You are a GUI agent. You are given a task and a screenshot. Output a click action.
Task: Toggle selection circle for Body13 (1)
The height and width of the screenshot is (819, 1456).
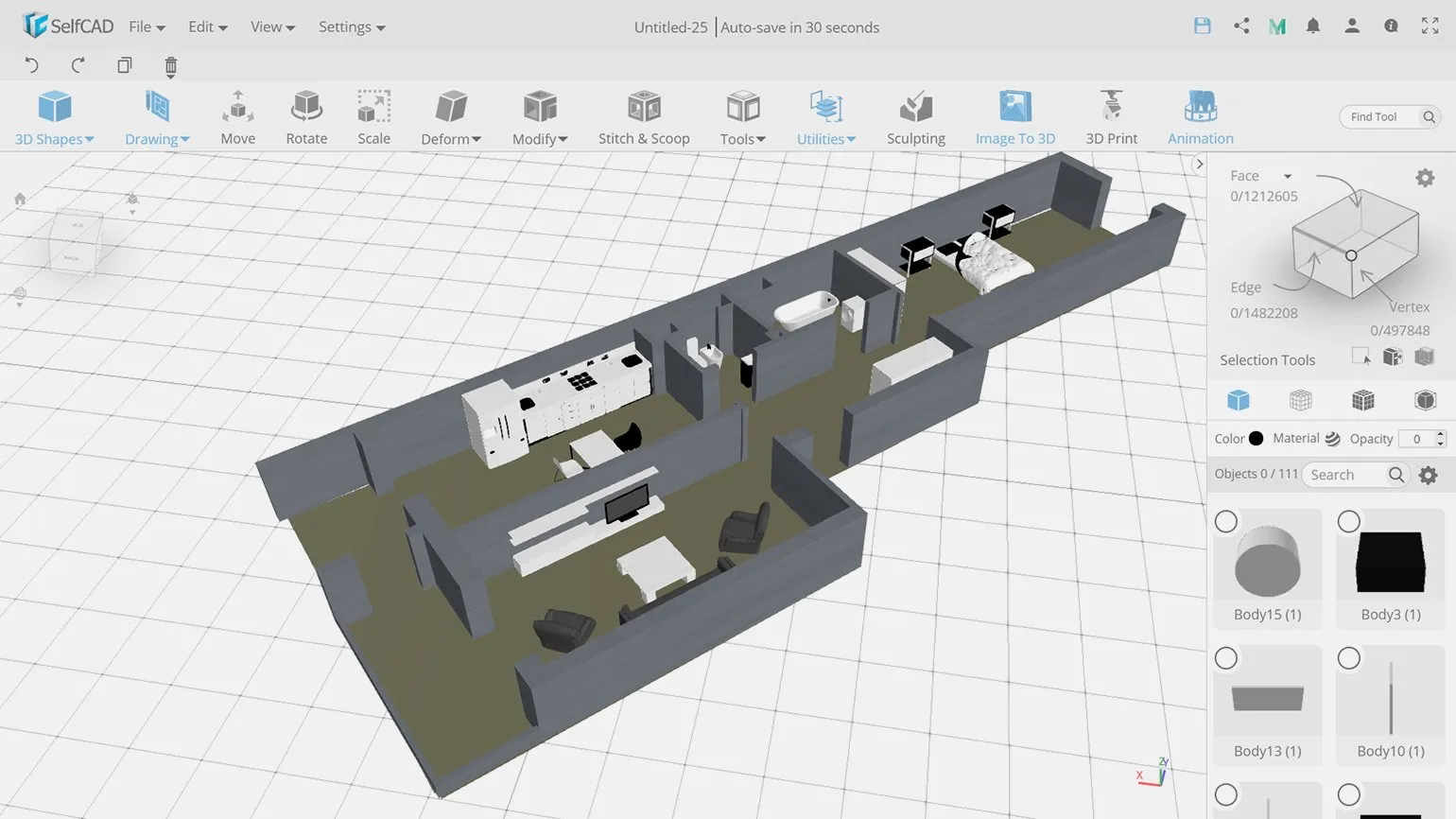1226,658
